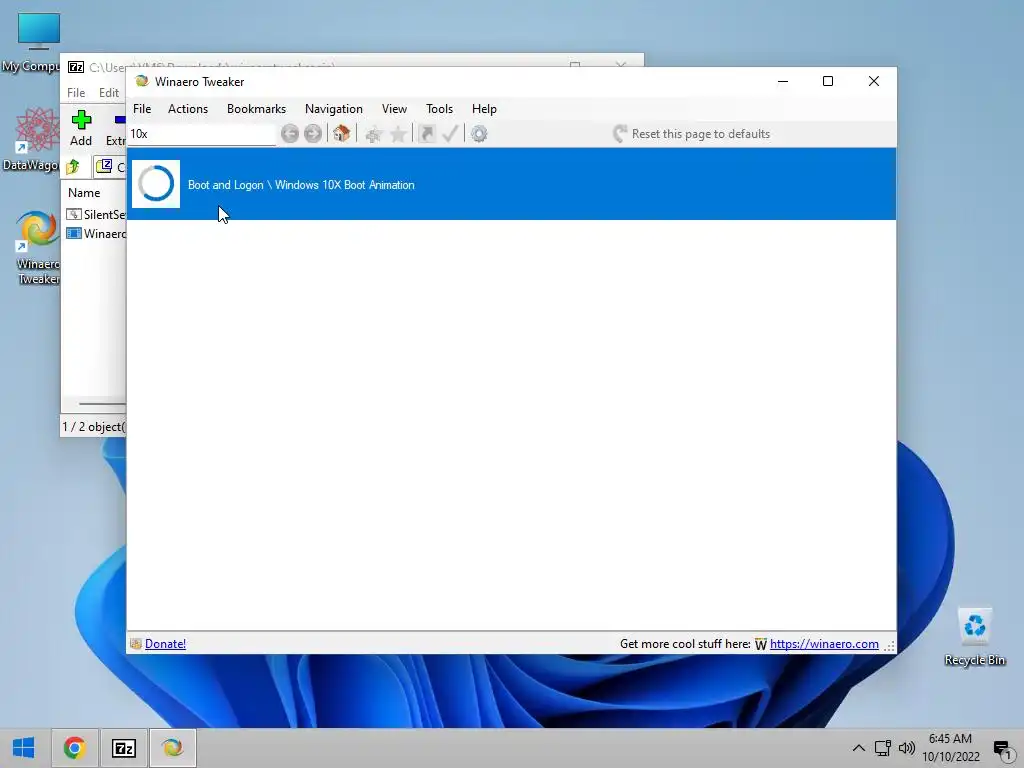The height and width of the screenshot is (768, 1024).
Task: Click the Back navigation arrow in Winaero Tweaker
Action: (290, 134)
